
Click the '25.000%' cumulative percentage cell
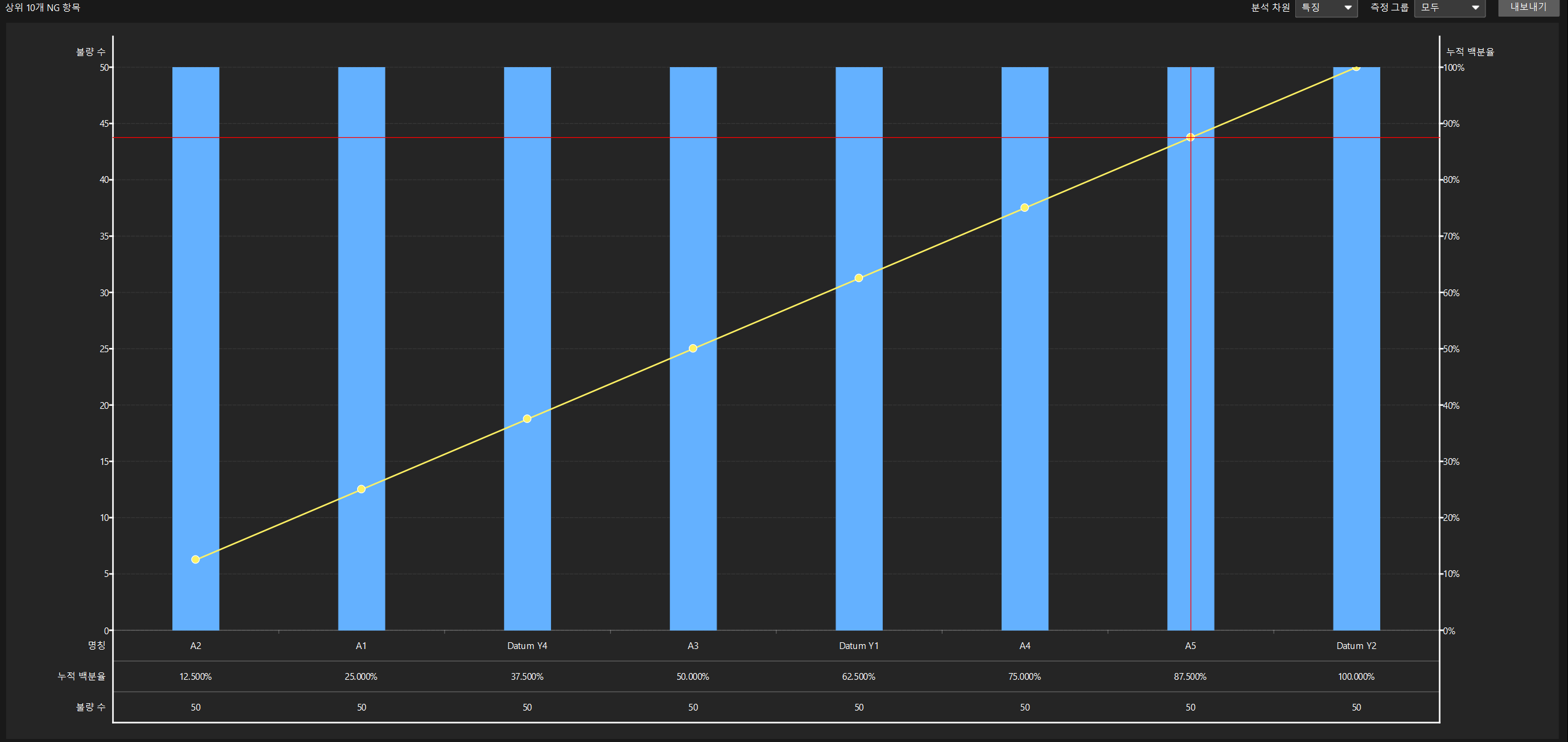(x=361, y=677)
